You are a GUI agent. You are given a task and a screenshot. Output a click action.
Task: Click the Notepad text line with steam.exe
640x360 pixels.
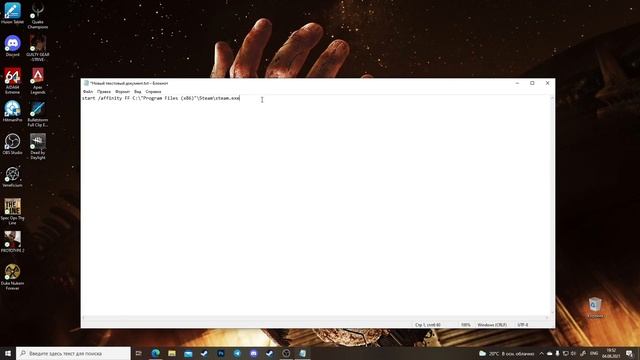tap(161, 98)
